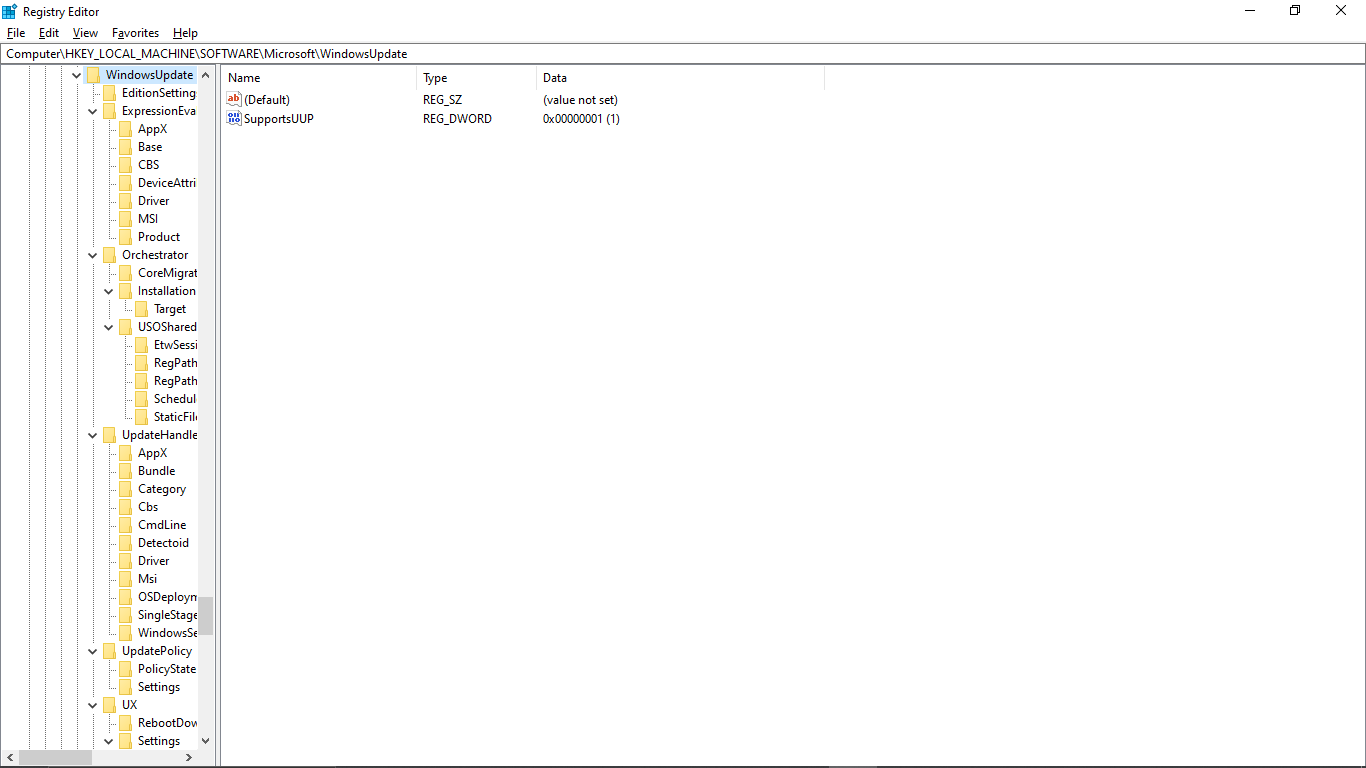The width and height of the screenshot is (1366, 768).
Task: Click the Category key folder icon
Action: 126,489
